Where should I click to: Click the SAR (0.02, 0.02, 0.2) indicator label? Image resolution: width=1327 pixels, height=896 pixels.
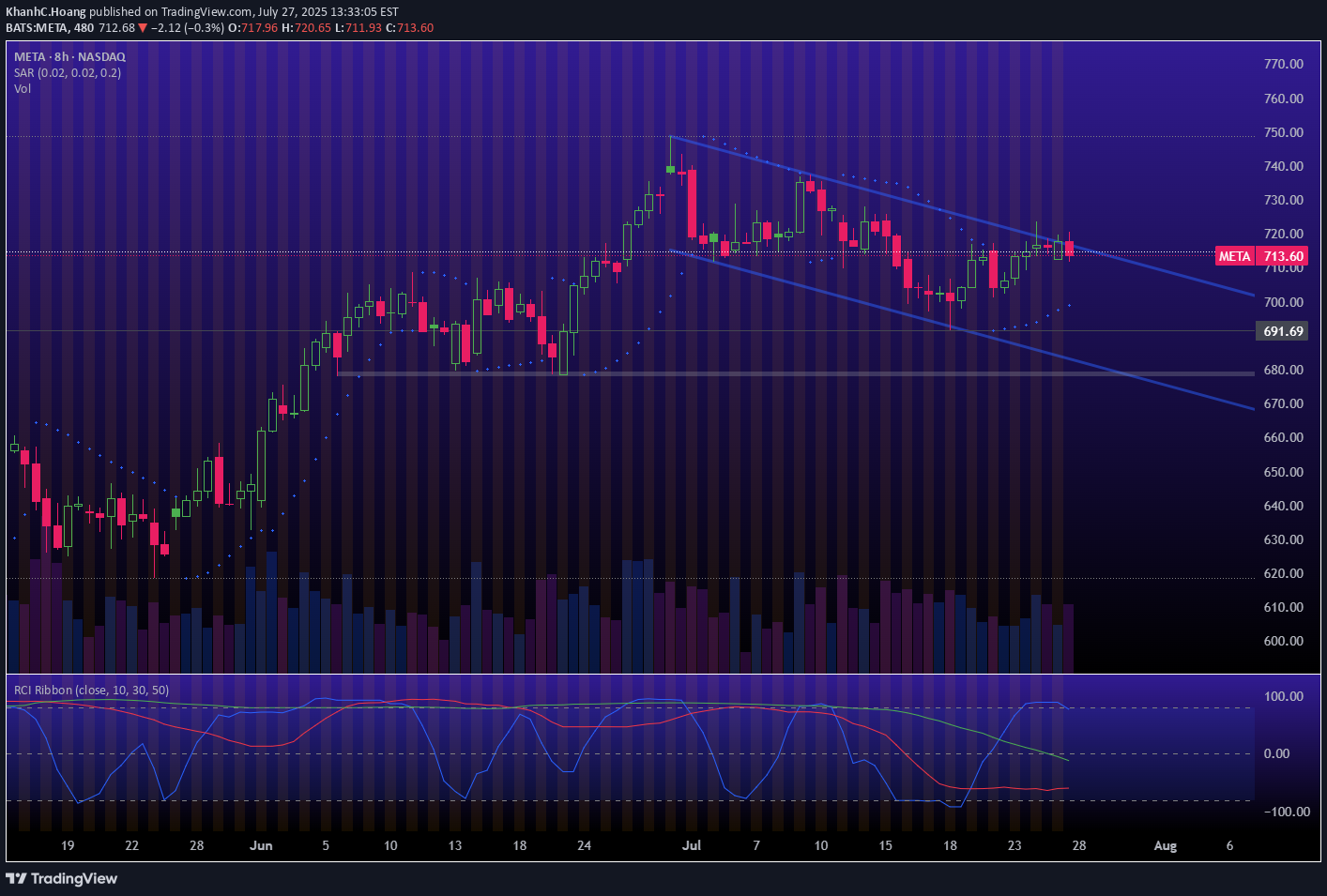(x=68, y=72)
